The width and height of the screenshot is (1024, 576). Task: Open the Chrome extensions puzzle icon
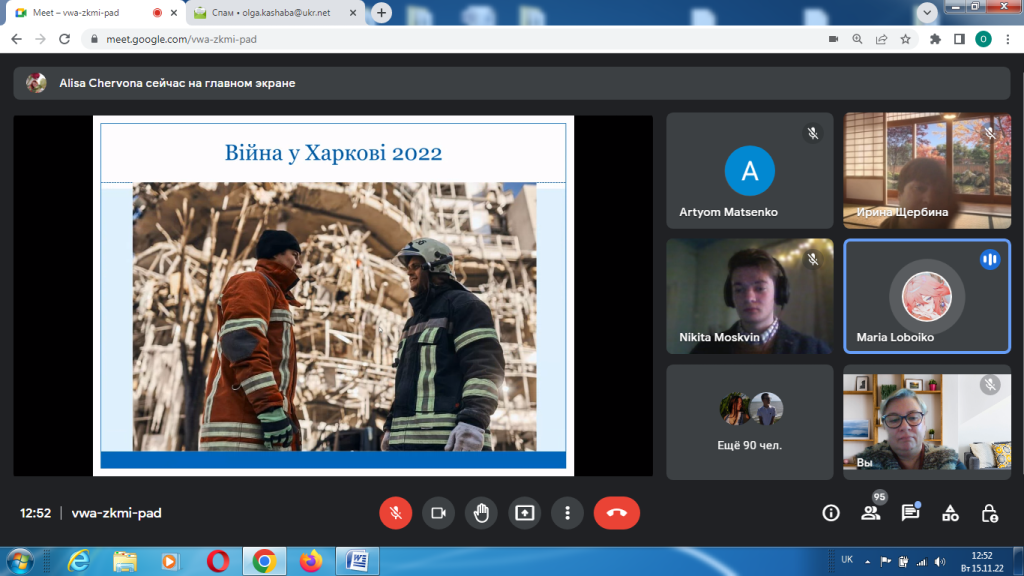935,39
